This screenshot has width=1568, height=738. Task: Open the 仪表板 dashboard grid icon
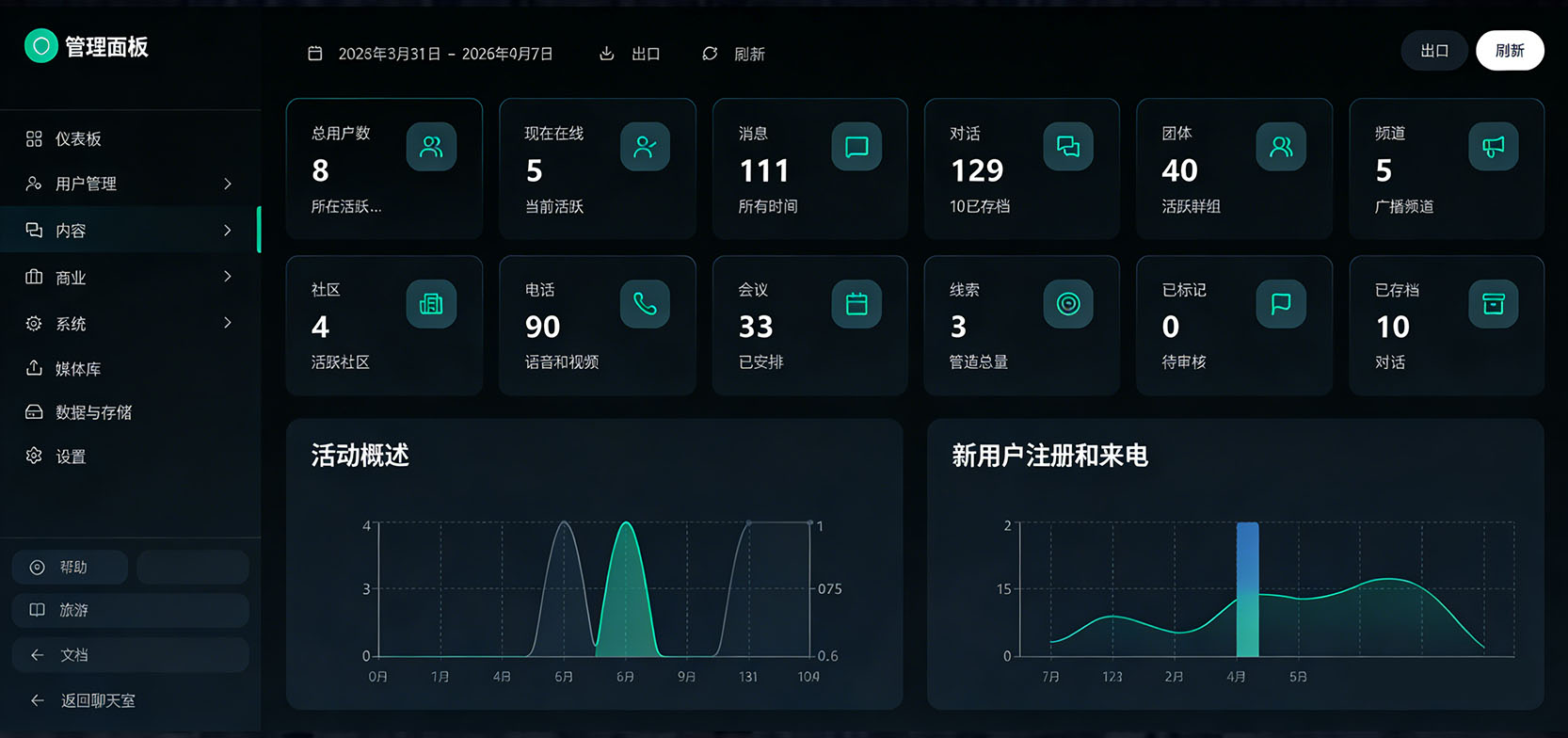pyautogui.click(x=34, y=139)
